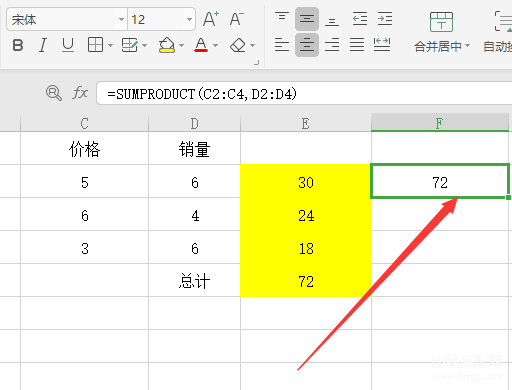Select the align right icon
Screen dimensions: 512x390
(x=332, y=45)
